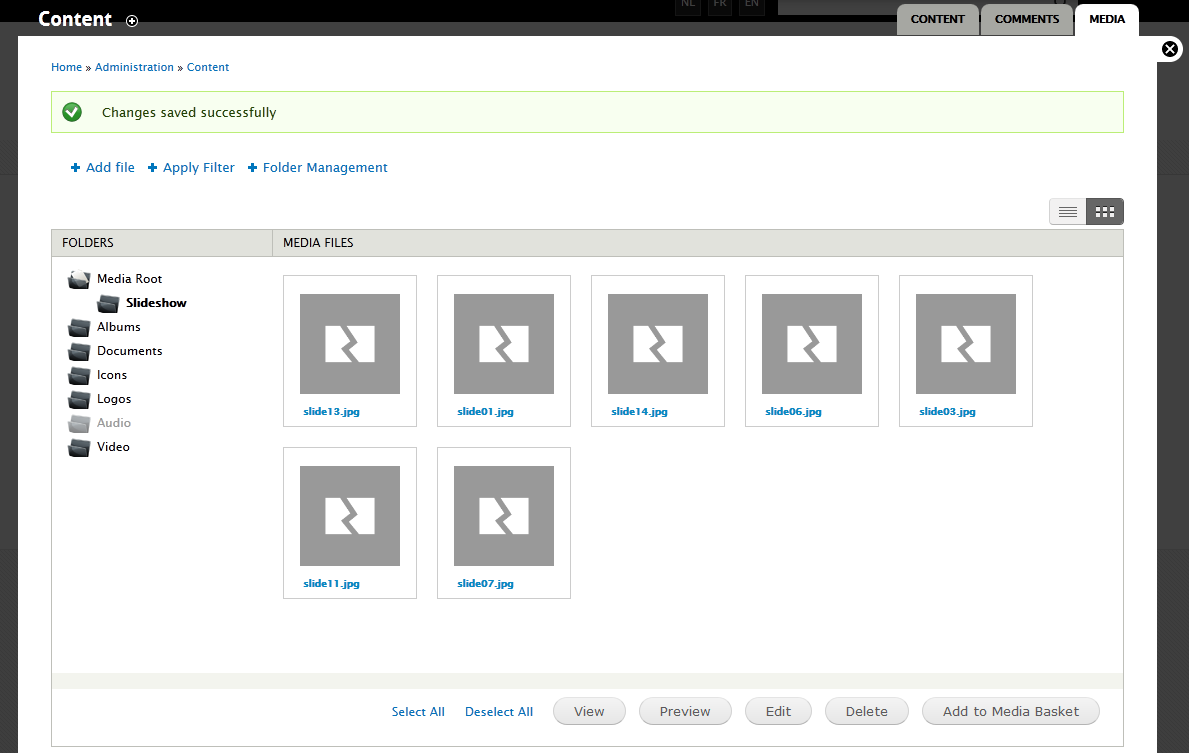
Task: Select Documents folder label
Action: [130, 350]
